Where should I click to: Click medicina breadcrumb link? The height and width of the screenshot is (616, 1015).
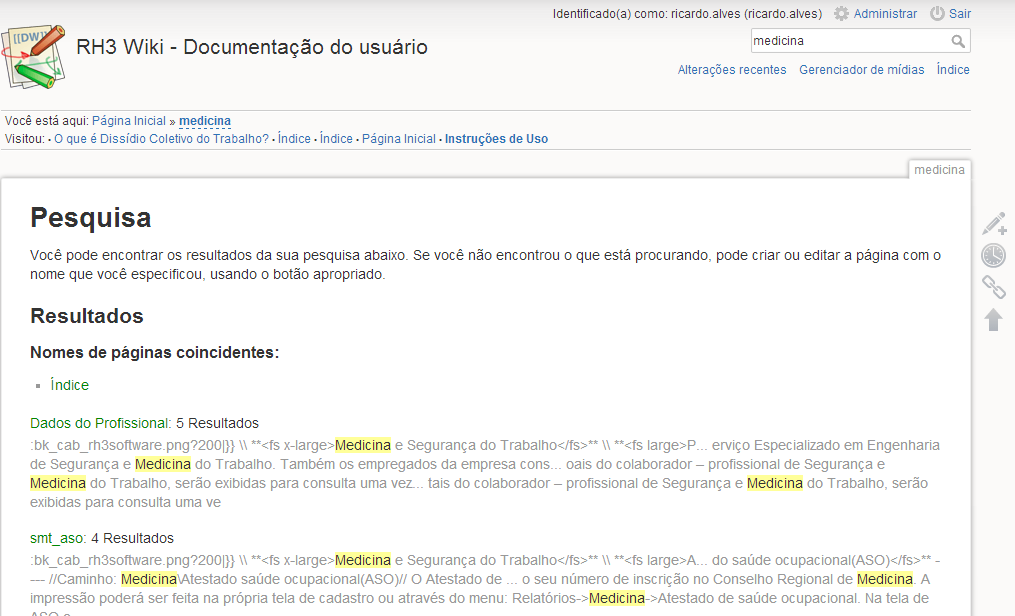tap(205, 121)
